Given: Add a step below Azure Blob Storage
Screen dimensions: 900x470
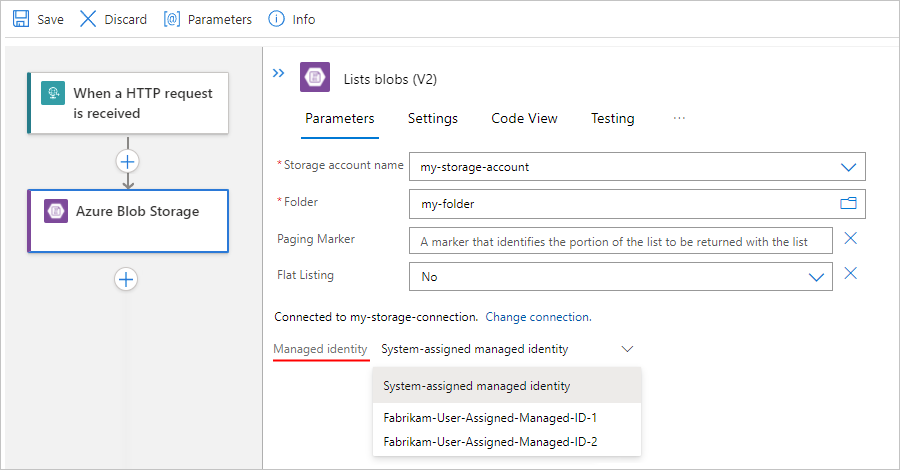Looking at the screenshot, I should click(x=126, y=279).
